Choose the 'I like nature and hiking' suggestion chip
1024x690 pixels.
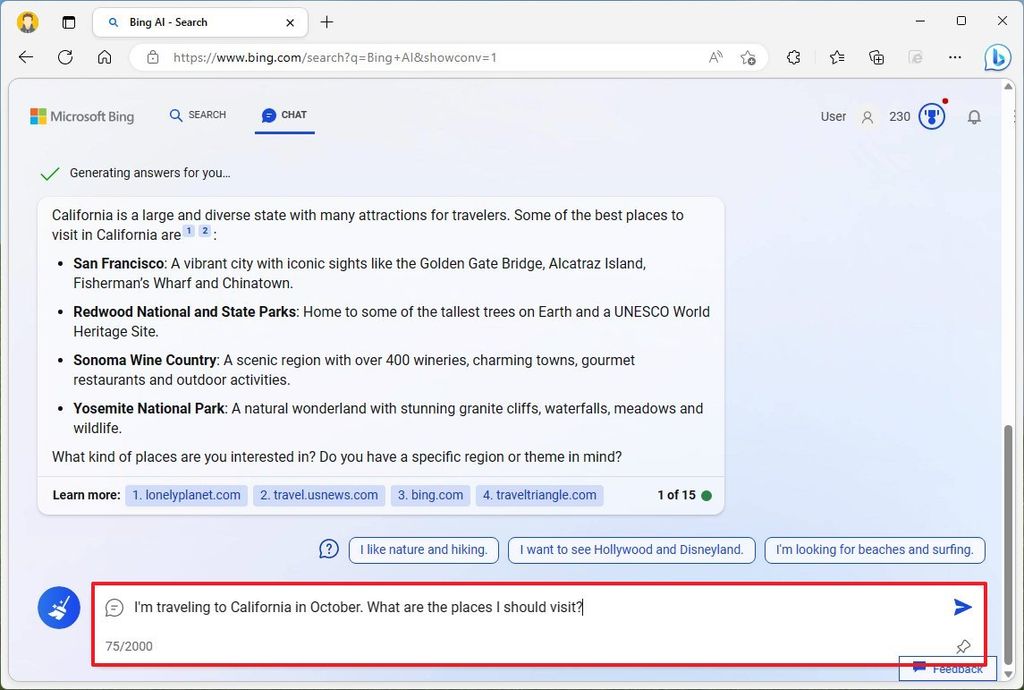click(x=423, y=549)
